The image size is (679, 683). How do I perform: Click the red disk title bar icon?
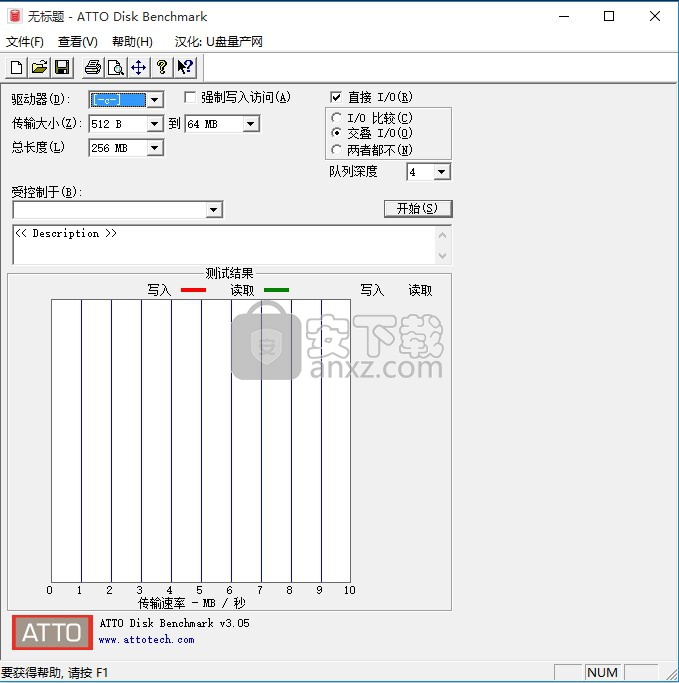click(x=15, y=16)
